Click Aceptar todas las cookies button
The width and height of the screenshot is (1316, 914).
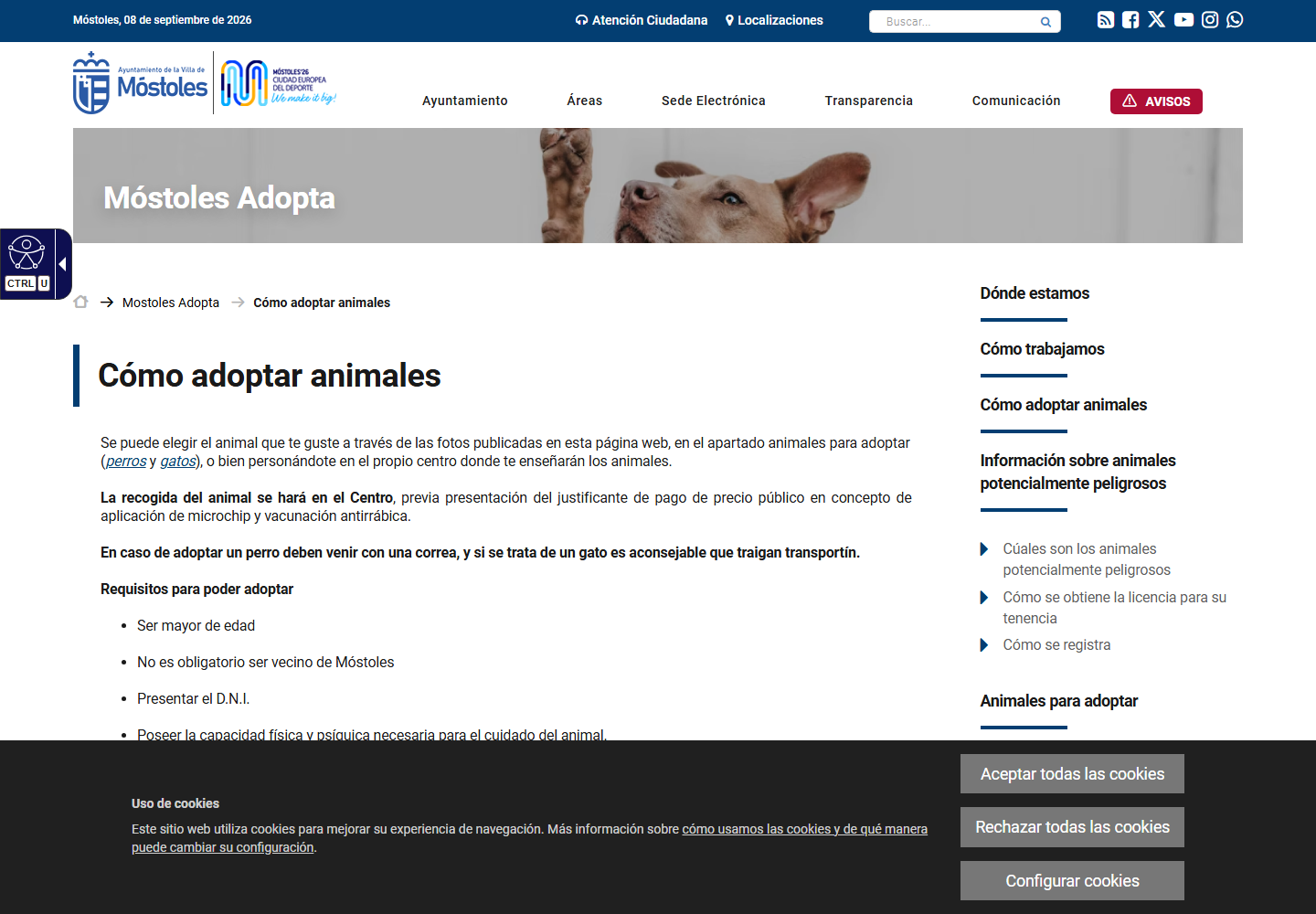click(x=1072, y=774)
